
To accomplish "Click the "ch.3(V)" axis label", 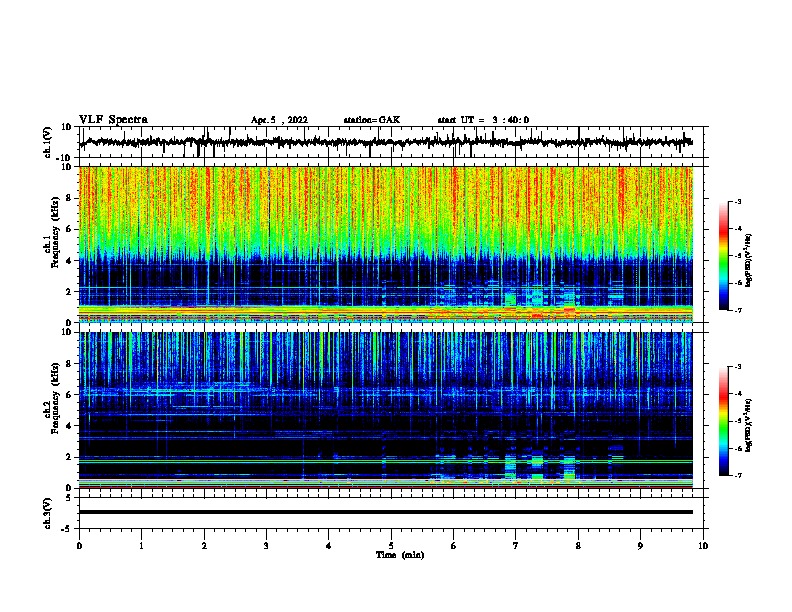I will (48, 513).
